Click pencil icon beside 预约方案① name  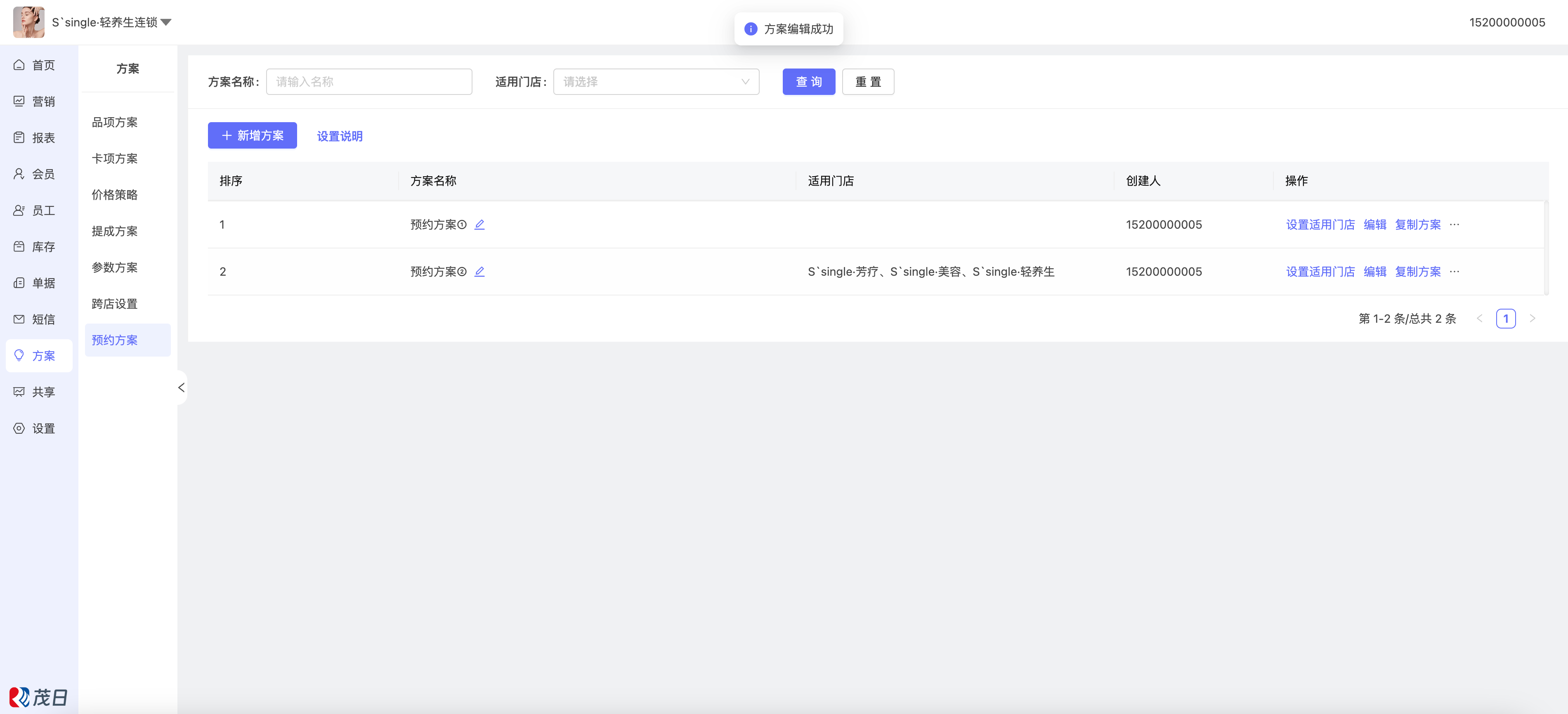pyautogui.click(x=479, y=225)
